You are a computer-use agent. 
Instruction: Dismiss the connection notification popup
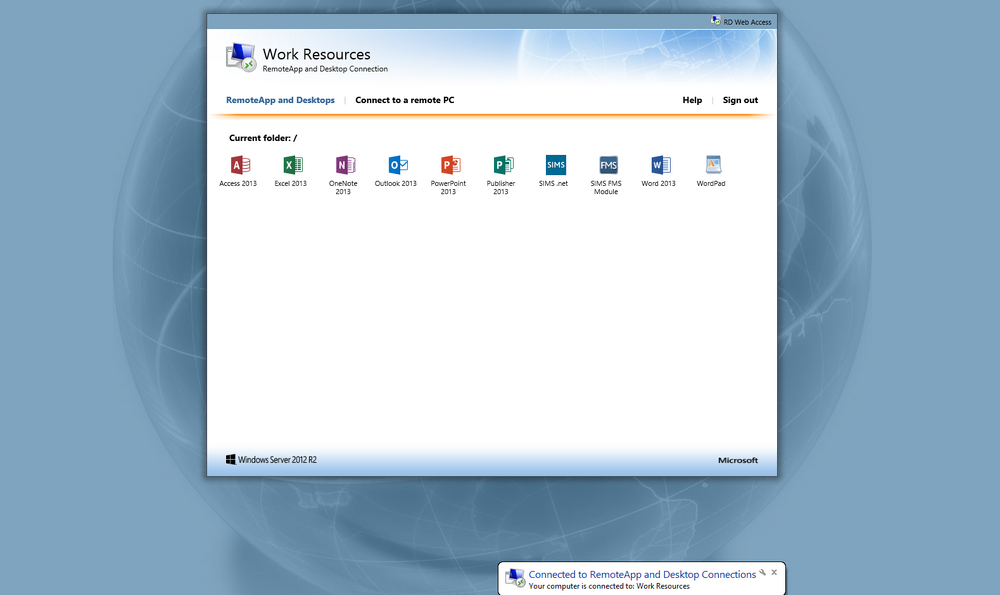pos(774,573)
